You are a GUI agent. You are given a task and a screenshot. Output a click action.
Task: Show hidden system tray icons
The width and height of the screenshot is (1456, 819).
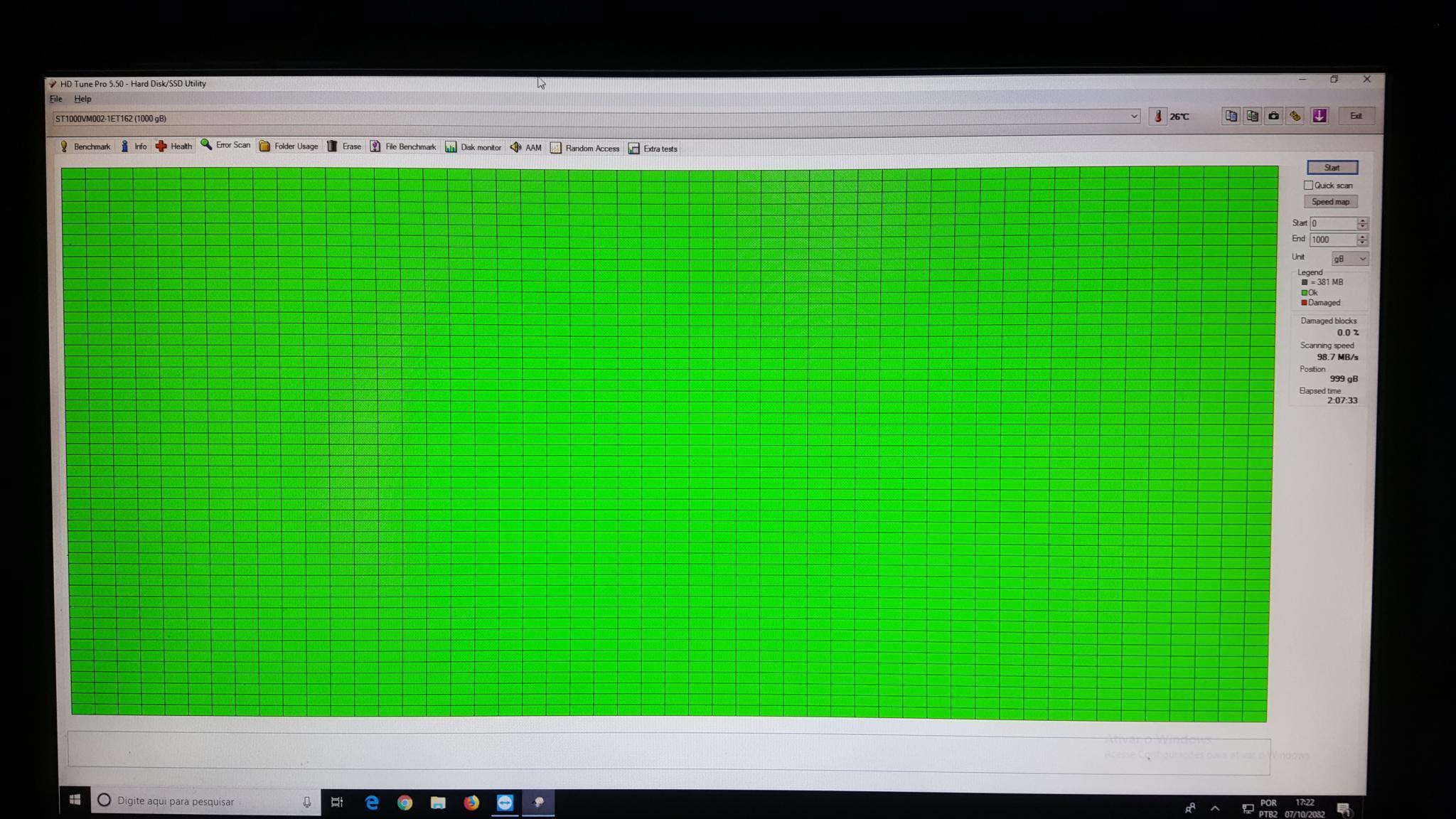[x=1215, y=808]
